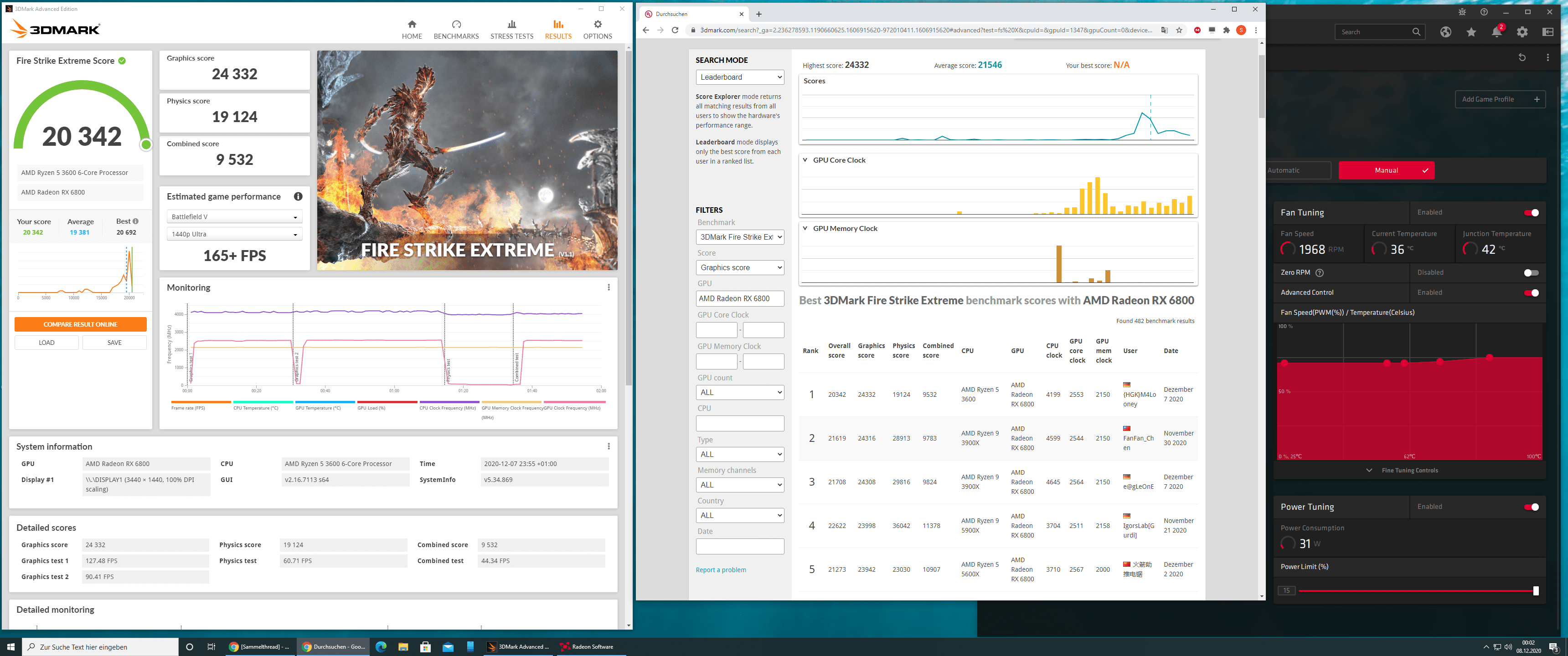The width and height of the screenshot is (1568, 656).
Task: Open the Battlefield V game dropdown
Action: pos(234,217)
